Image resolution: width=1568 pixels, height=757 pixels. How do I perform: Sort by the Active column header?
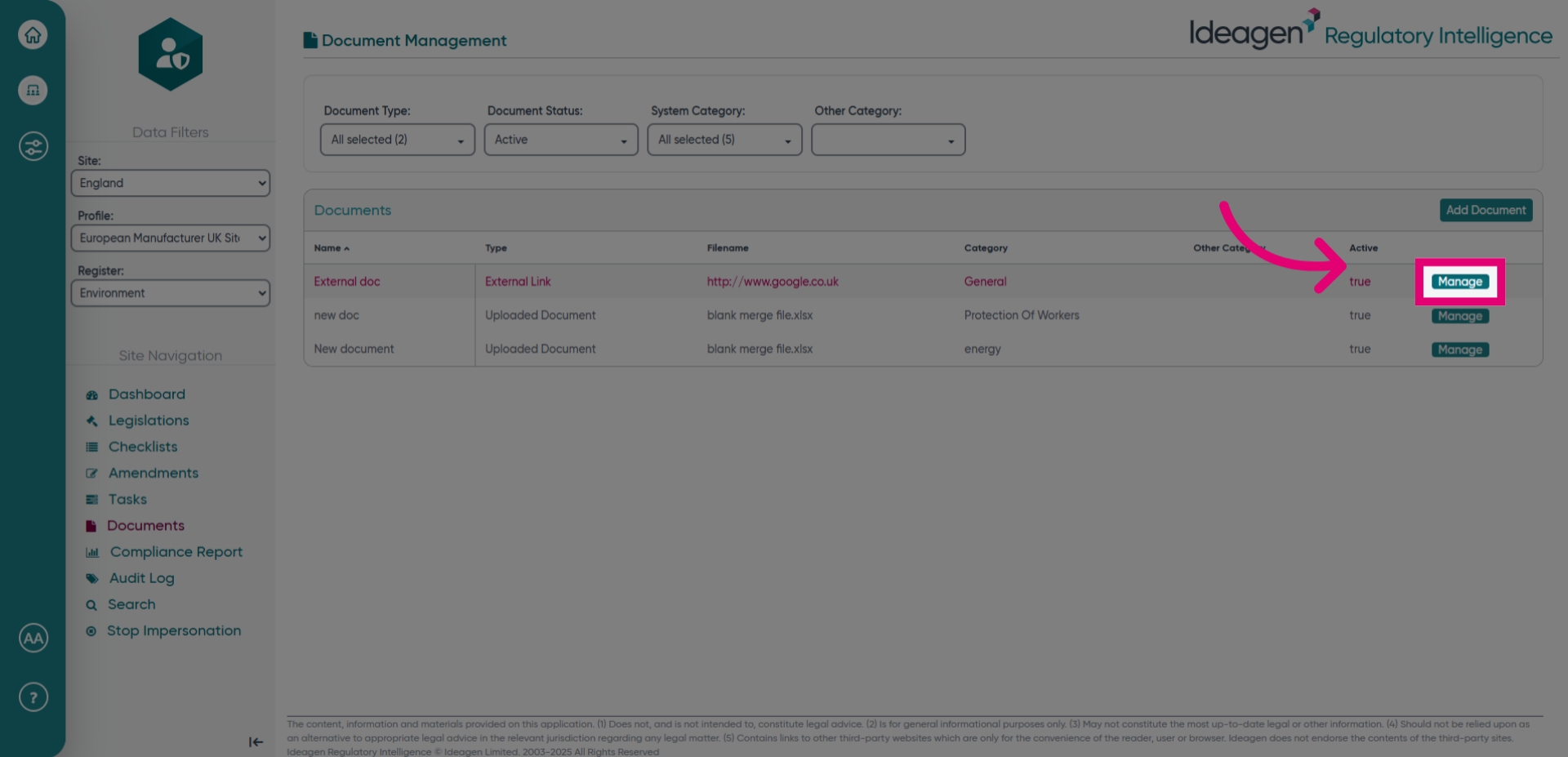[1363, 248]
